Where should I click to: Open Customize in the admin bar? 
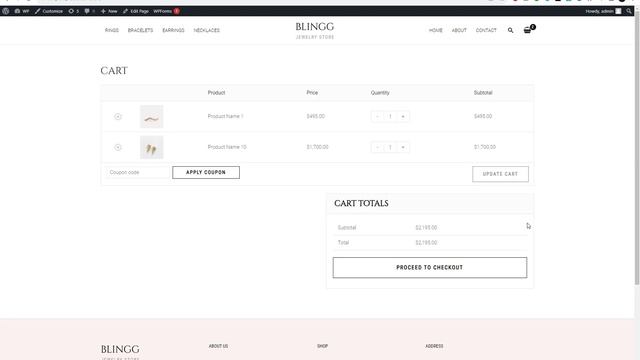tap(49, 11)
